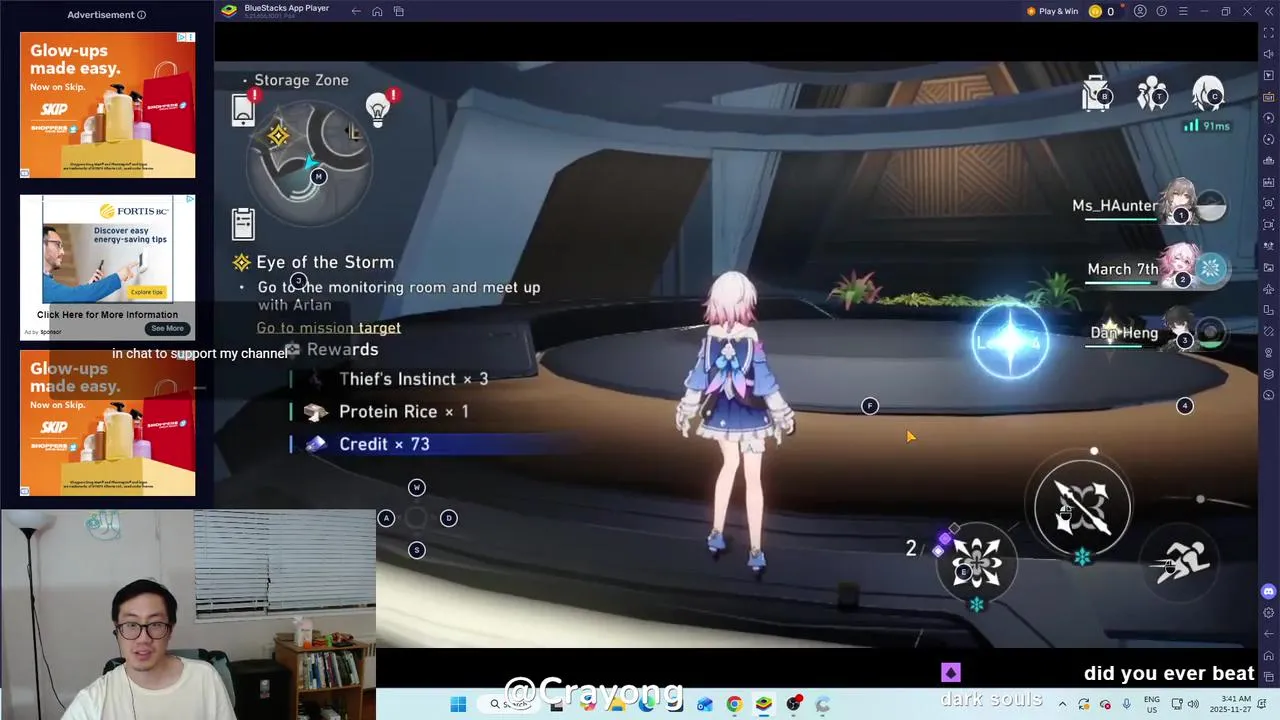Click the Thief's Instinct × 3 reward
The width and height of the screenshot is (1280, 720).
pyautogui.click(x=413, y=379)
